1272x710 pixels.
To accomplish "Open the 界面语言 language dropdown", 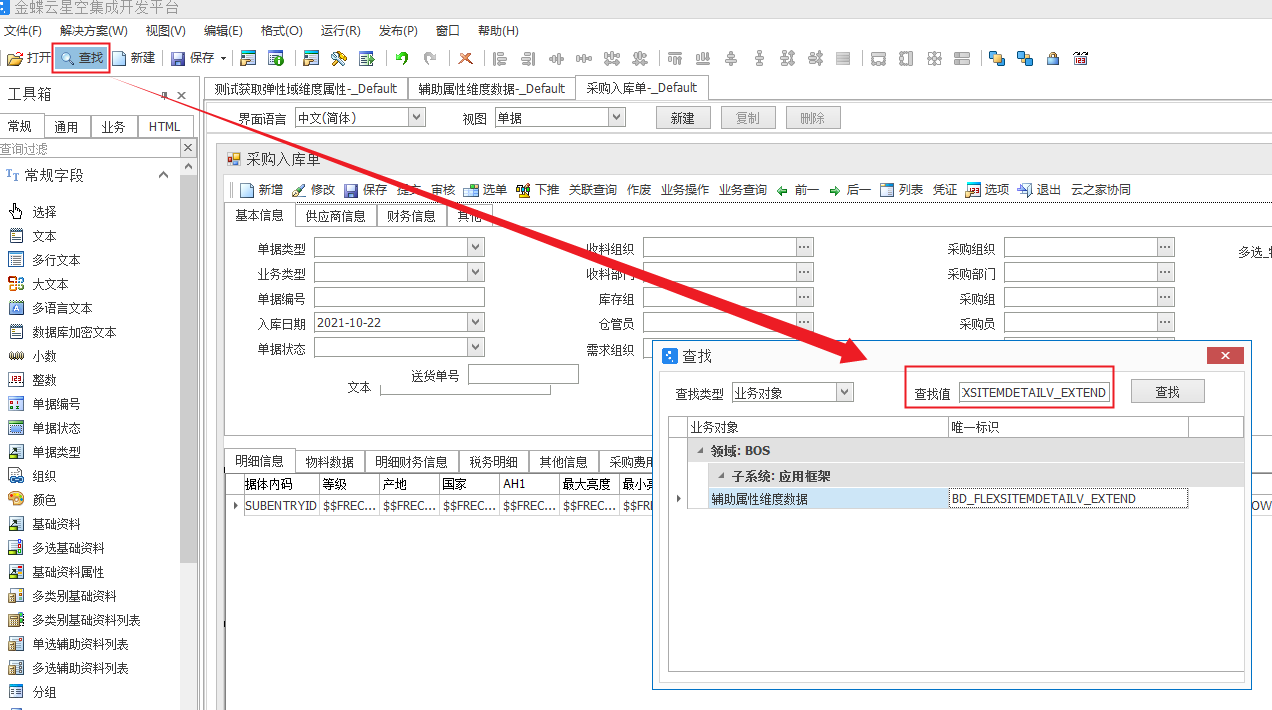I will 417,118.
